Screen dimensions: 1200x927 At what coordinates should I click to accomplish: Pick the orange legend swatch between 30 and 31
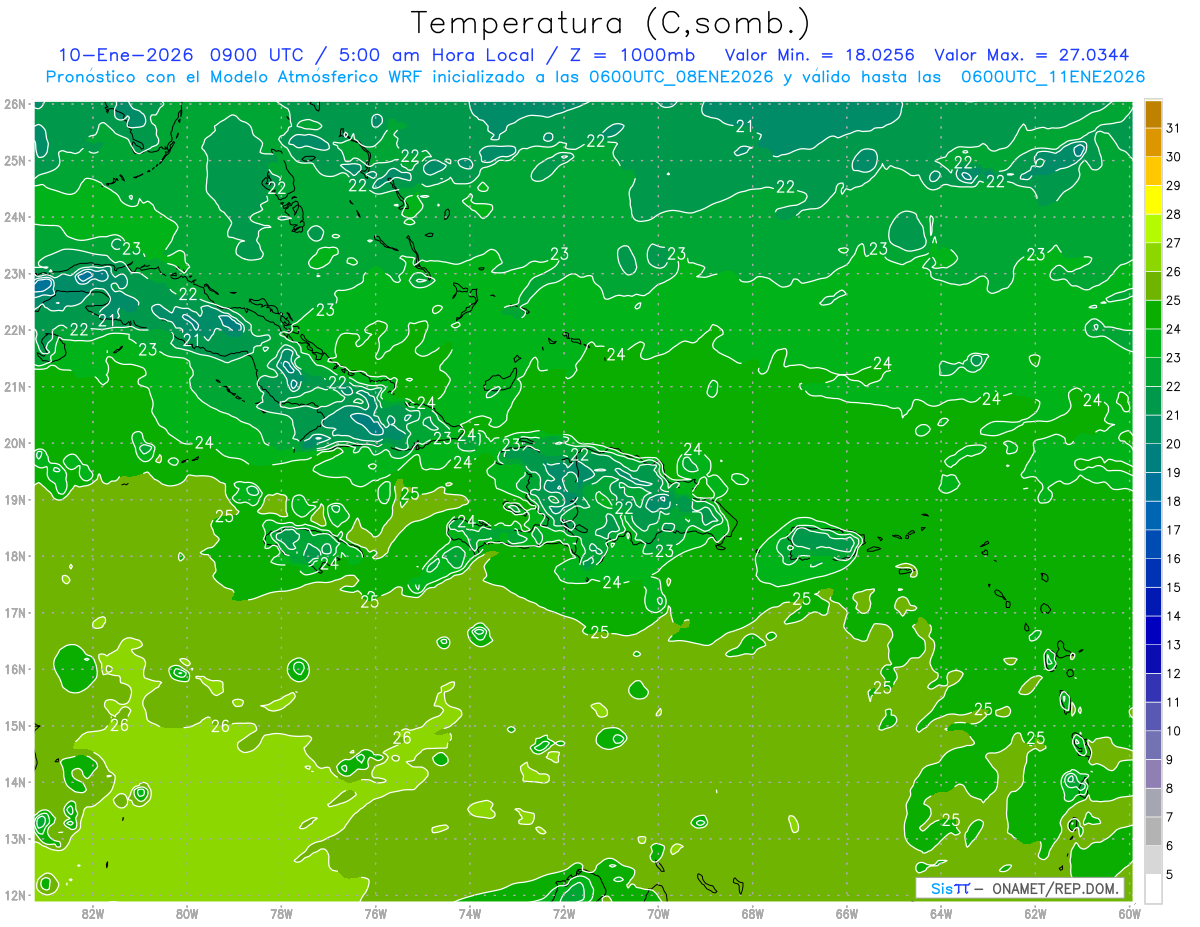1153,143
